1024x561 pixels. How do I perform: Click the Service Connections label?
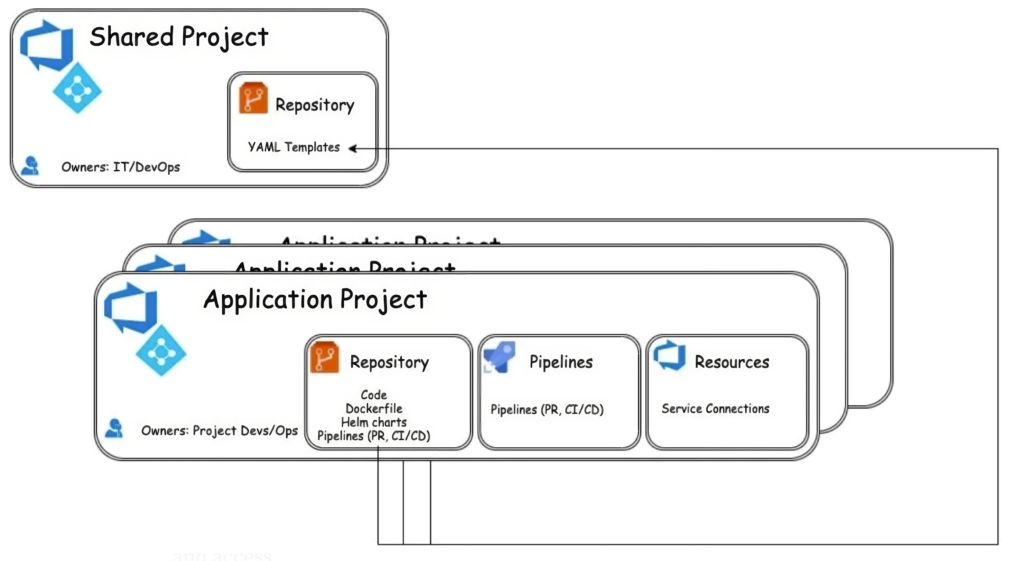[715, 408]
